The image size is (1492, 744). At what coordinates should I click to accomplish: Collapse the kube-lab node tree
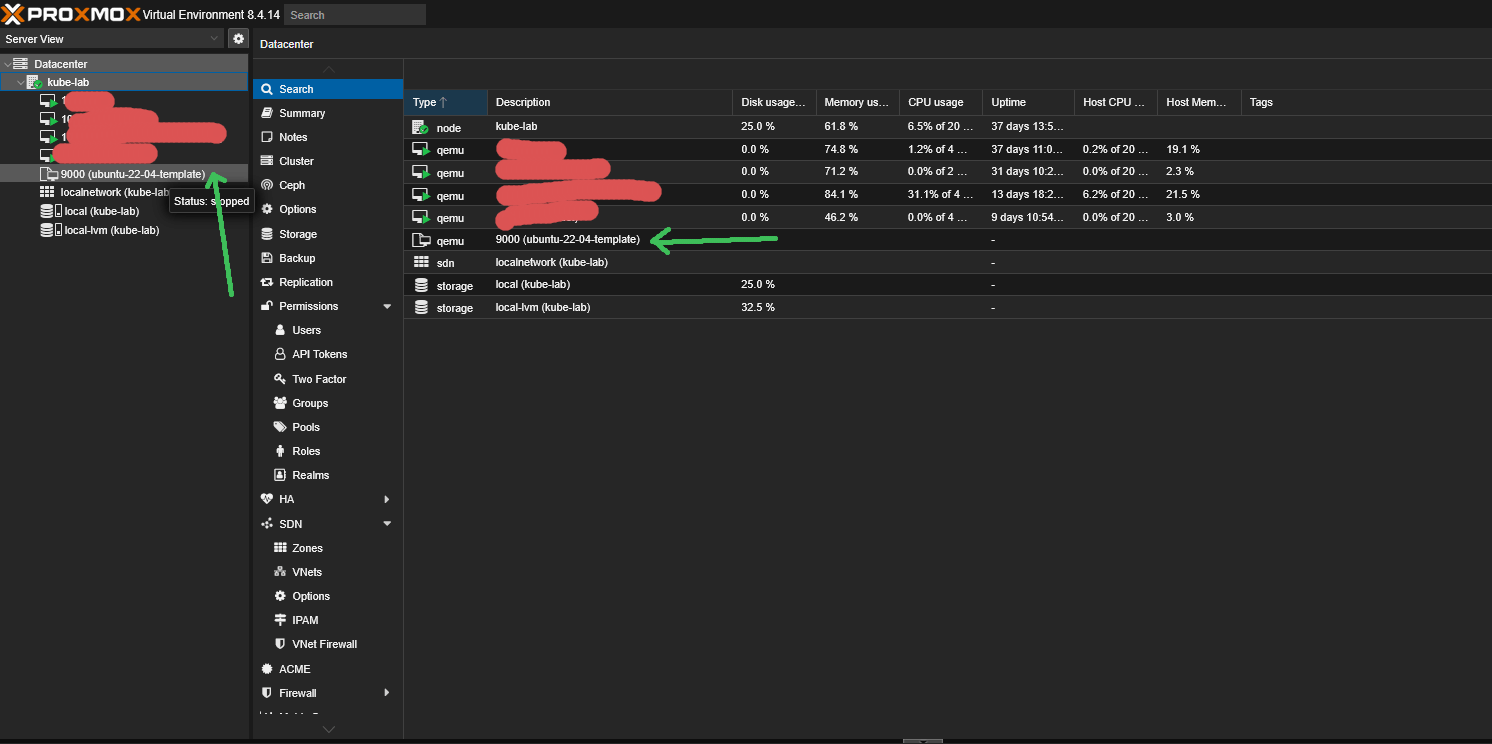coord(21,82)
